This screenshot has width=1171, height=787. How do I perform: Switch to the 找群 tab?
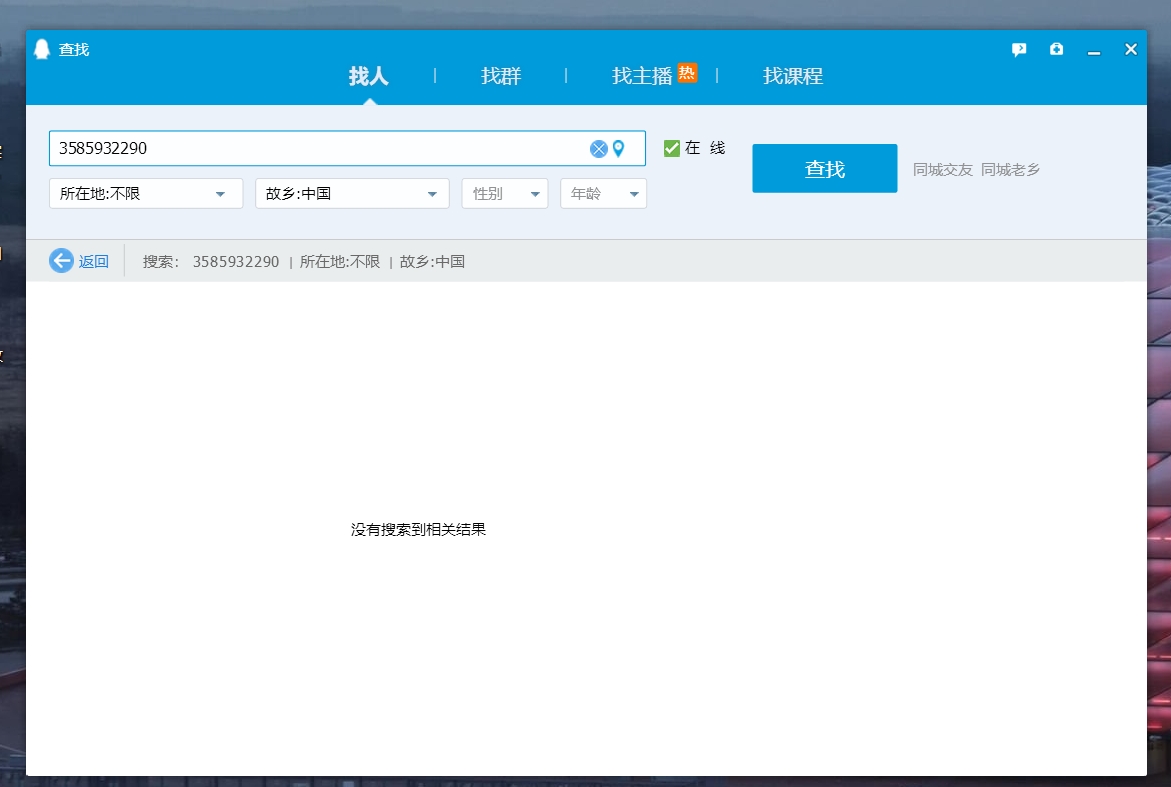tap(501, 76)
